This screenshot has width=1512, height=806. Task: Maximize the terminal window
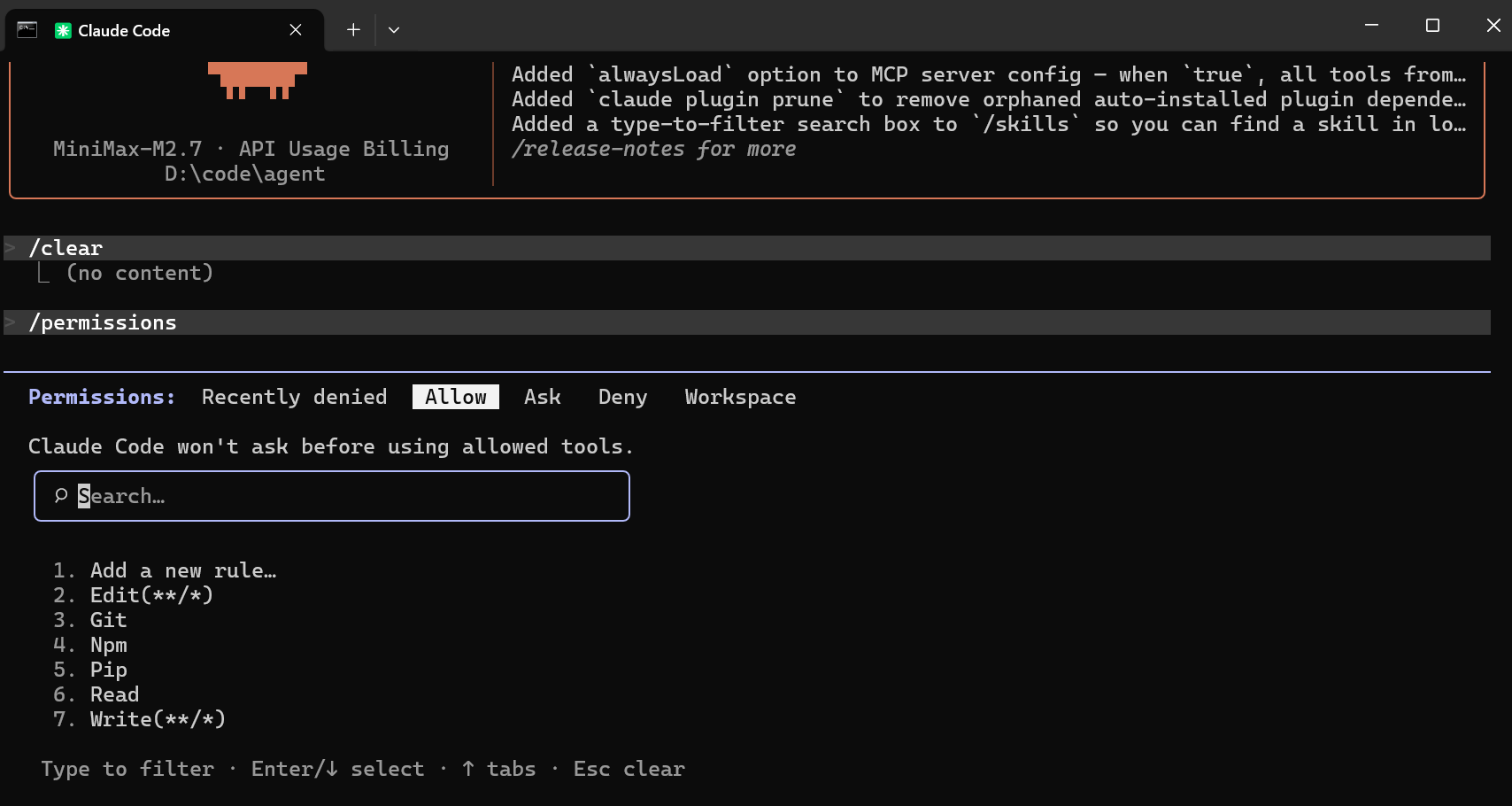(x=1432, y=26)
